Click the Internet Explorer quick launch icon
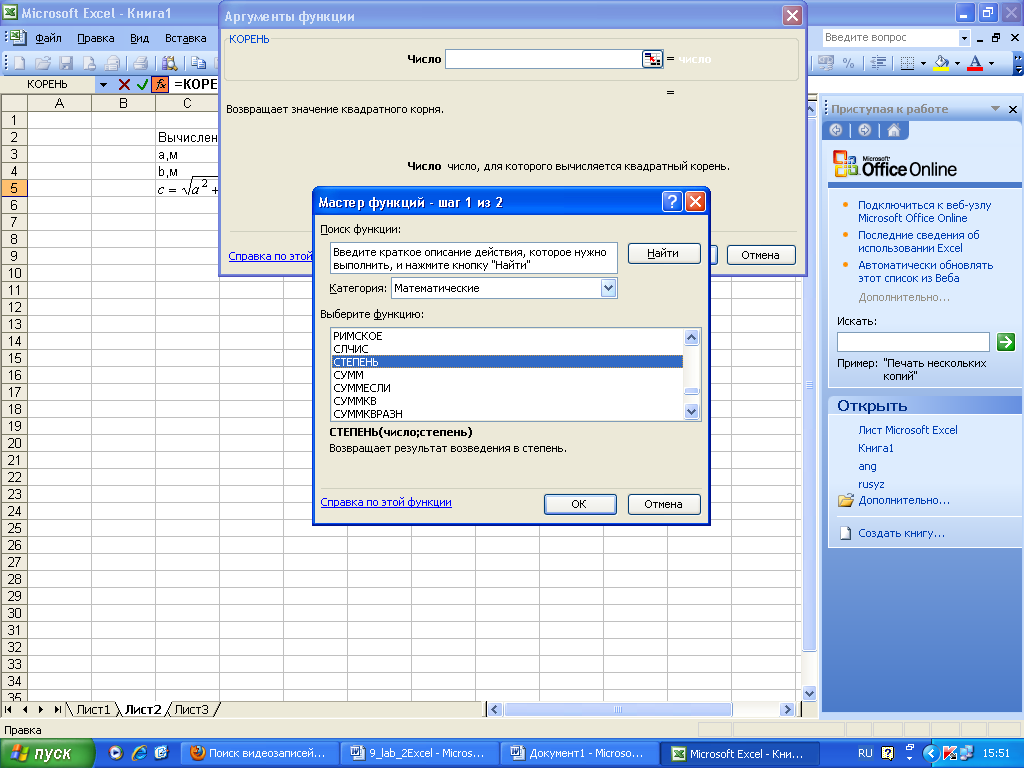Image resolution: width=1024 pixels, height=768 pixels. (139, 753)
